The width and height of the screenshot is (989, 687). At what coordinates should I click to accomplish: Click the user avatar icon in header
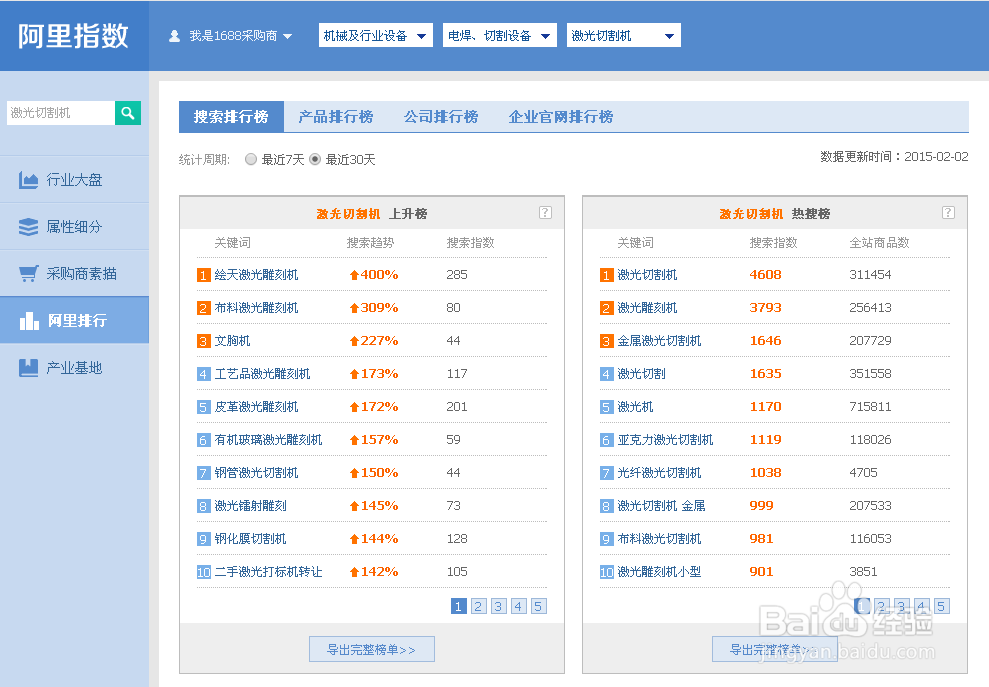[175, 36]
